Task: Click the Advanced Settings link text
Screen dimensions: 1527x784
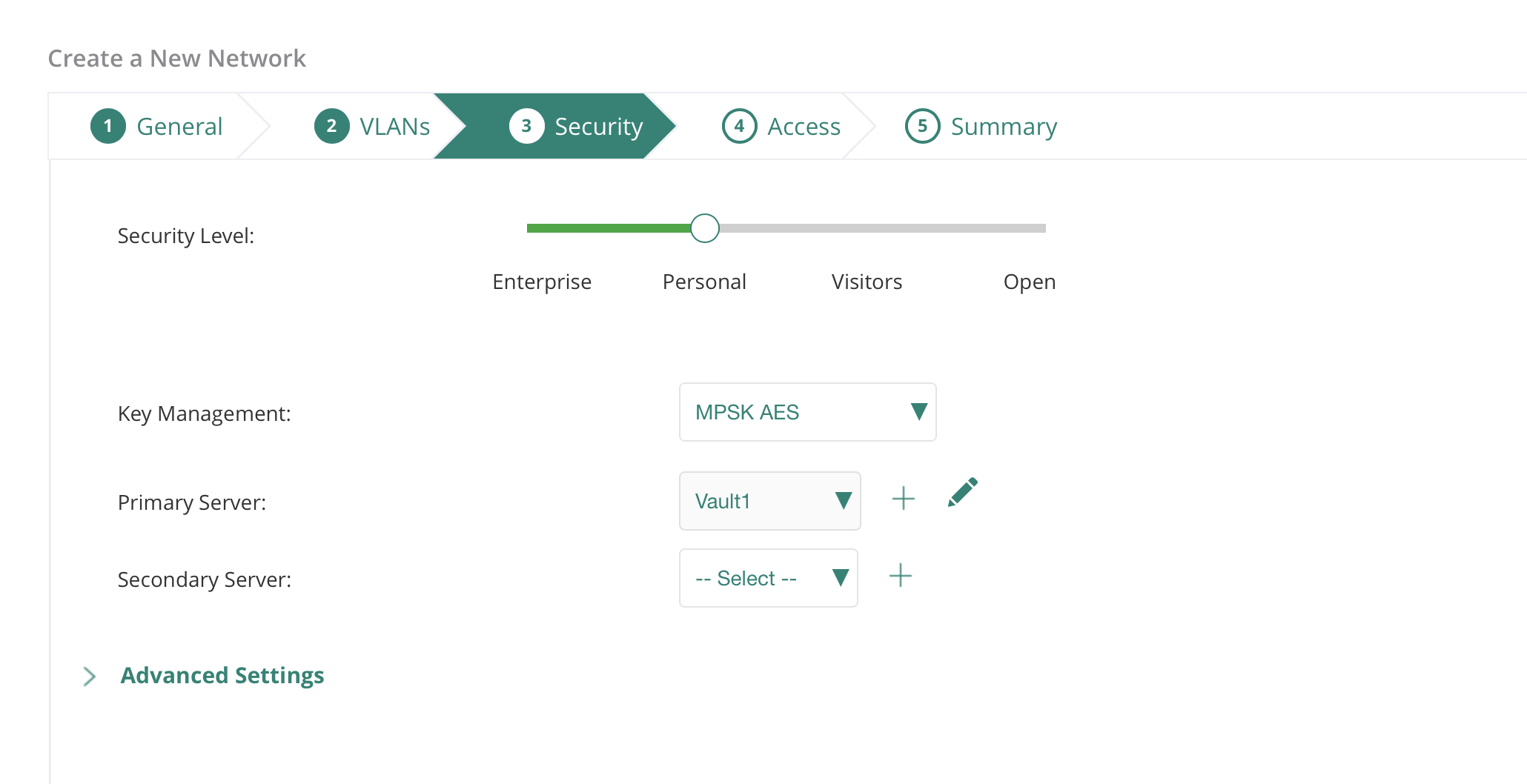Action: [x=222, y=676]
